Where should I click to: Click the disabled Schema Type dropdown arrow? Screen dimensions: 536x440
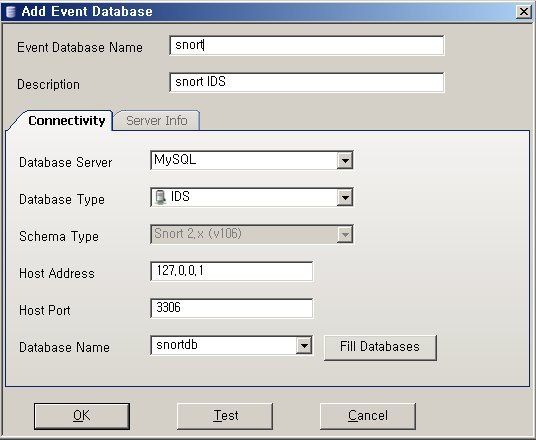tap(345, 235)
